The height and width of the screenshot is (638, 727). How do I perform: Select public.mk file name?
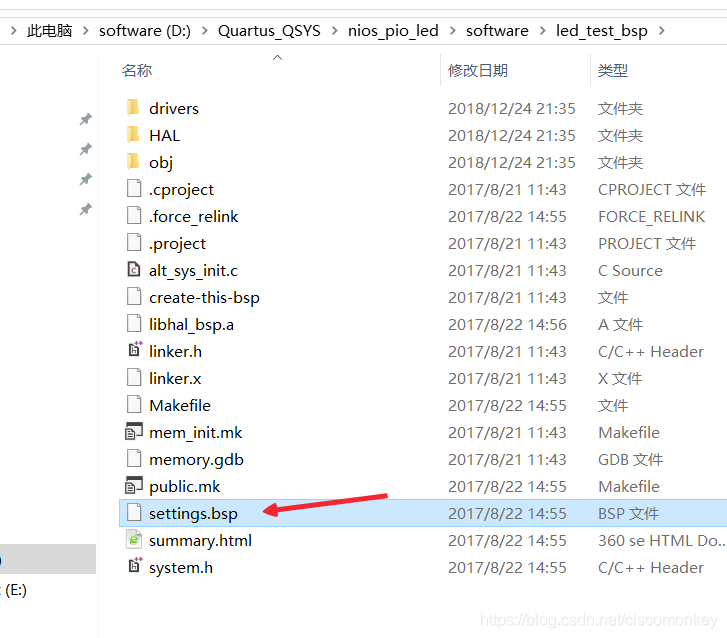[185, 486]
